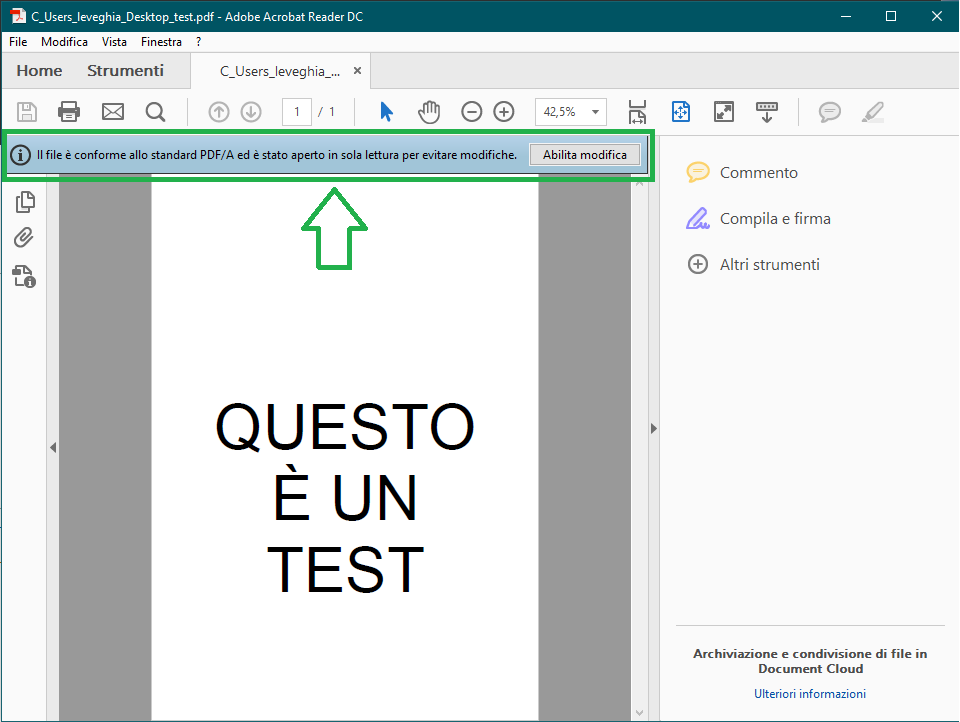Open Altri strumenti plus entry
The height and width of the screenshot is (722, 960).
[x=753, y=265]
